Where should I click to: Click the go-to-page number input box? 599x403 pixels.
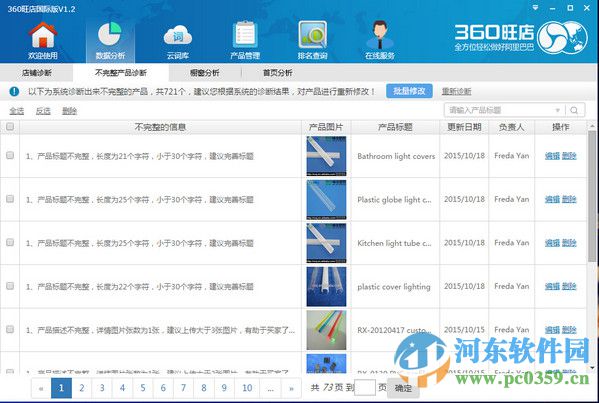click(365, 388)
